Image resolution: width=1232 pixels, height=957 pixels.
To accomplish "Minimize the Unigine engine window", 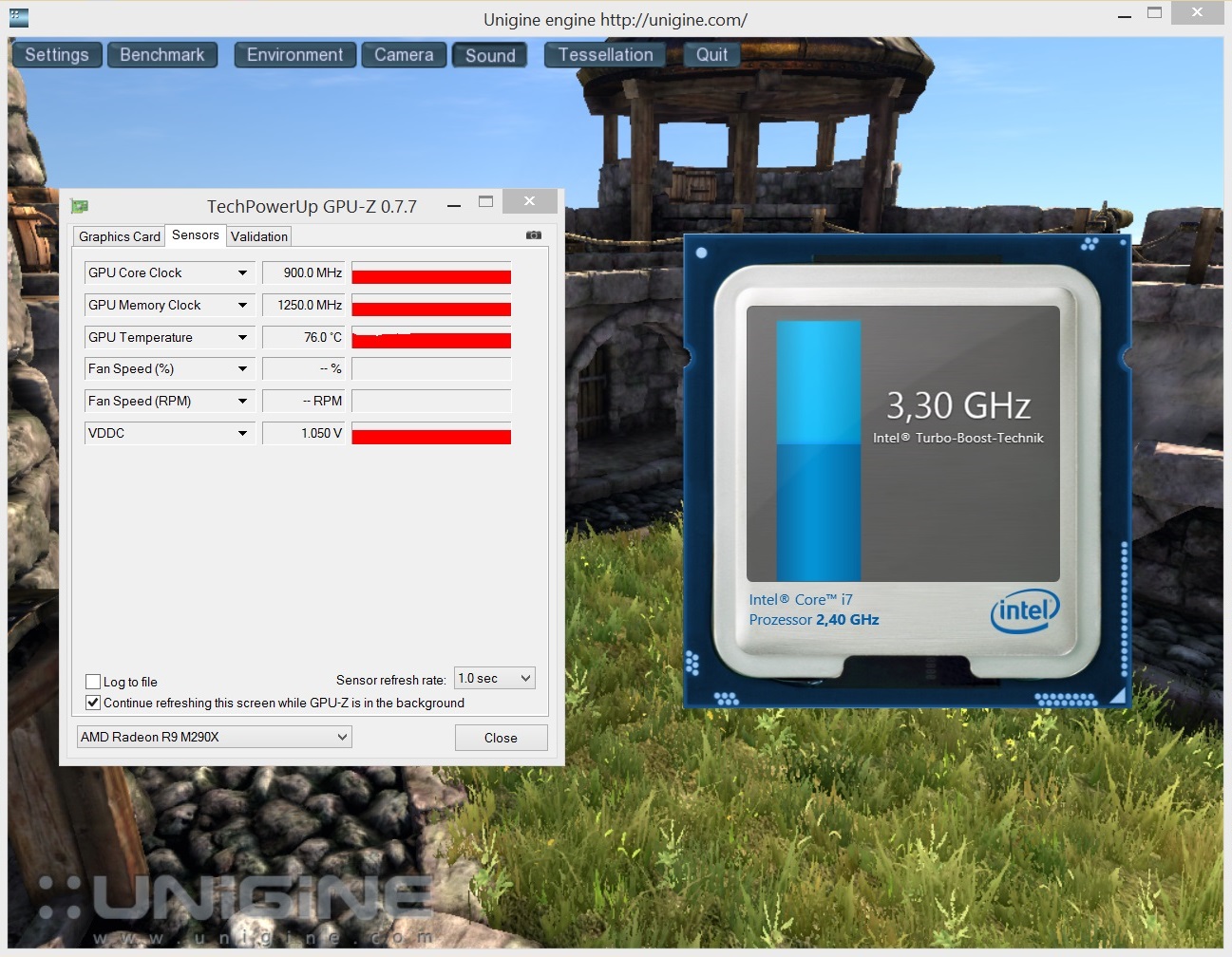I will coord(1125,15).
